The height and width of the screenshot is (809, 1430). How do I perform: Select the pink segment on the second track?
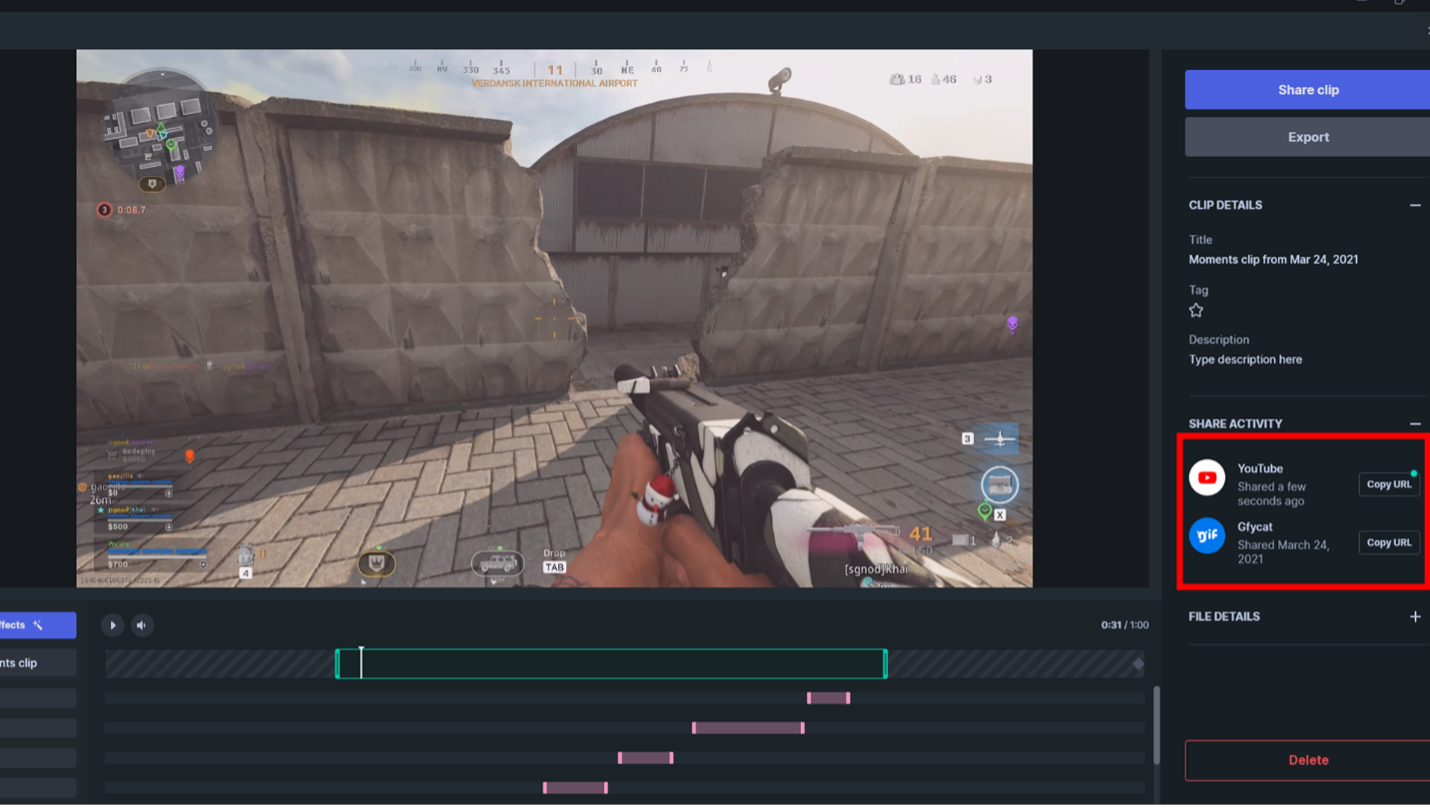tap(748, 728)
